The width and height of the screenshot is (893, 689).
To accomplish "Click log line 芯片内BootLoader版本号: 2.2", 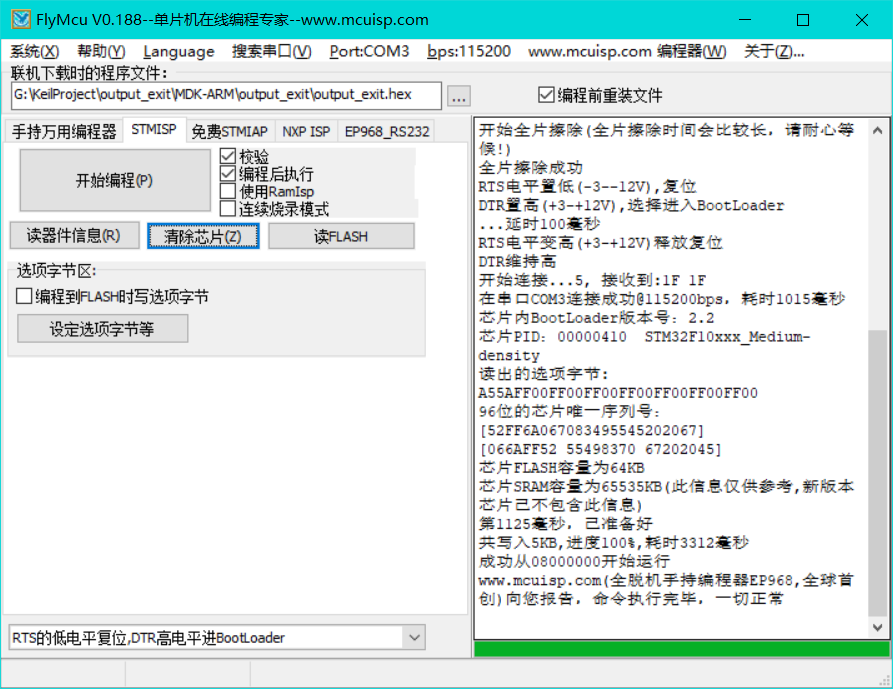I will tap(596, 318).
